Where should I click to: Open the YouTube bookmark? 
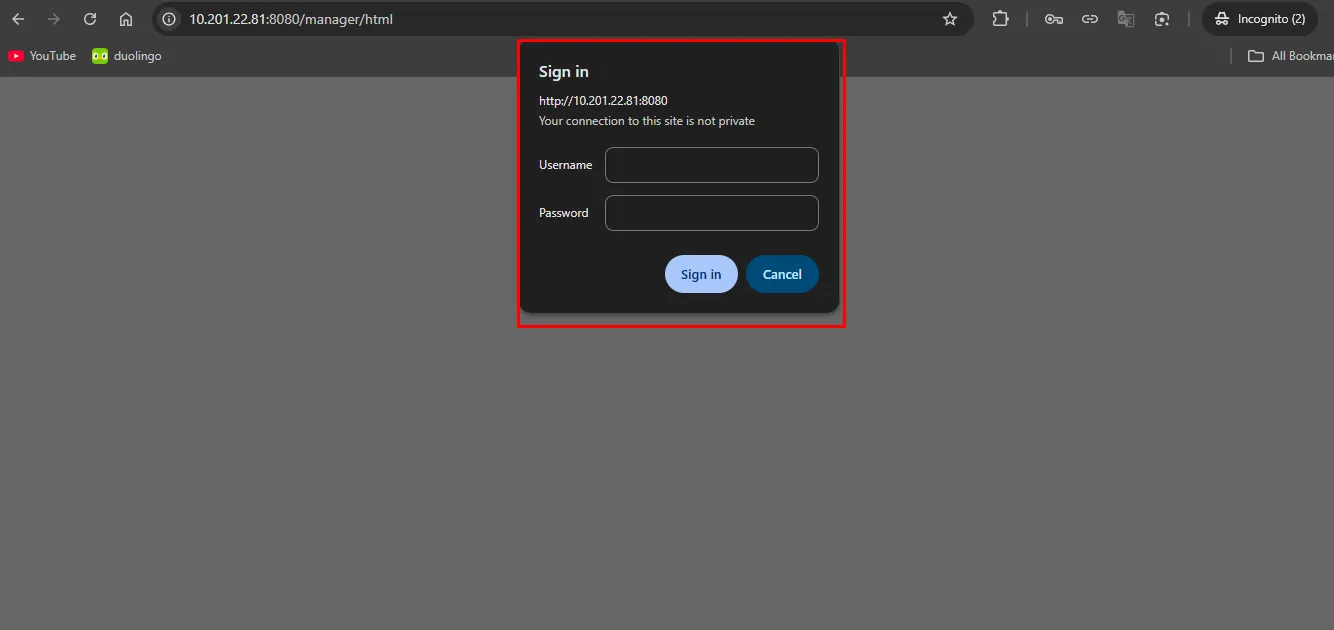(42, 56)
